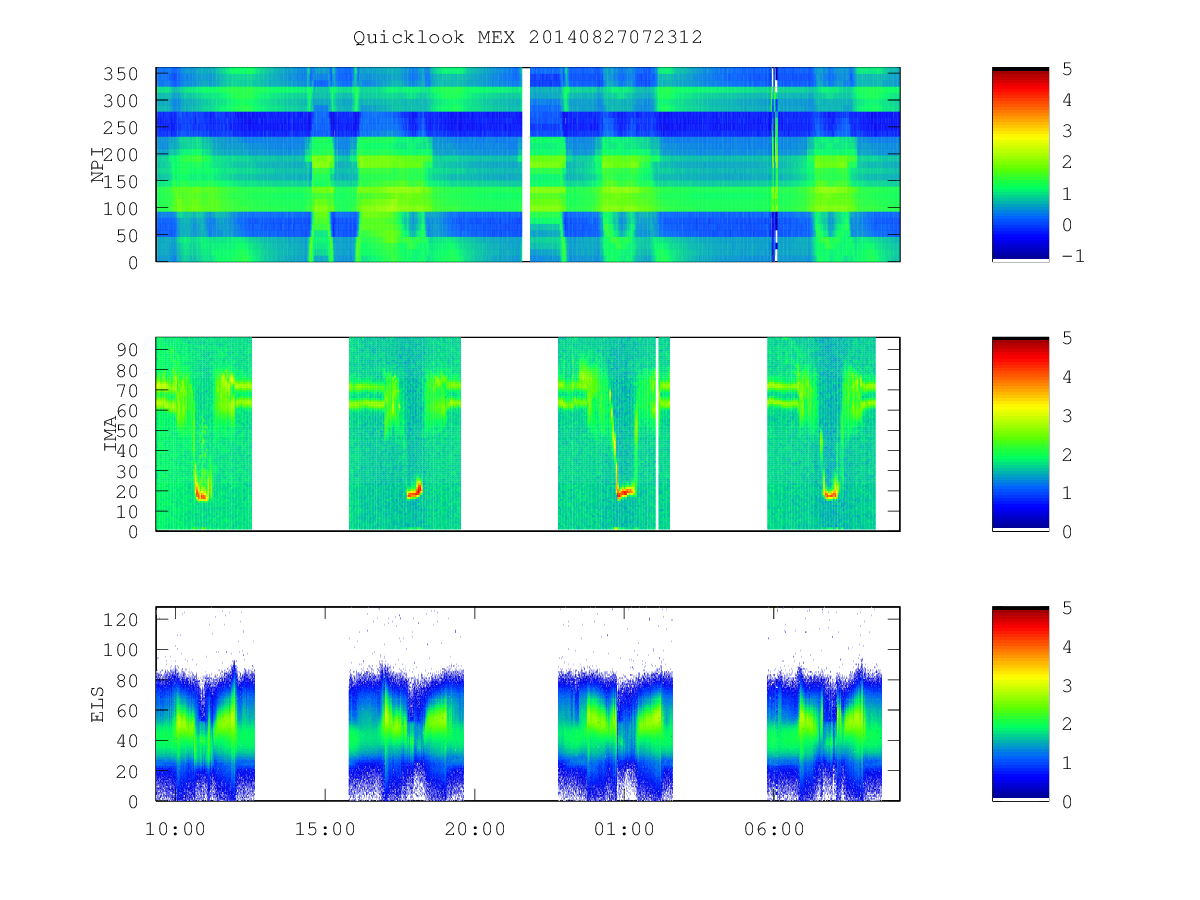Select the IMA y-axis label
1200x900 pixels.
coord(110,434)
